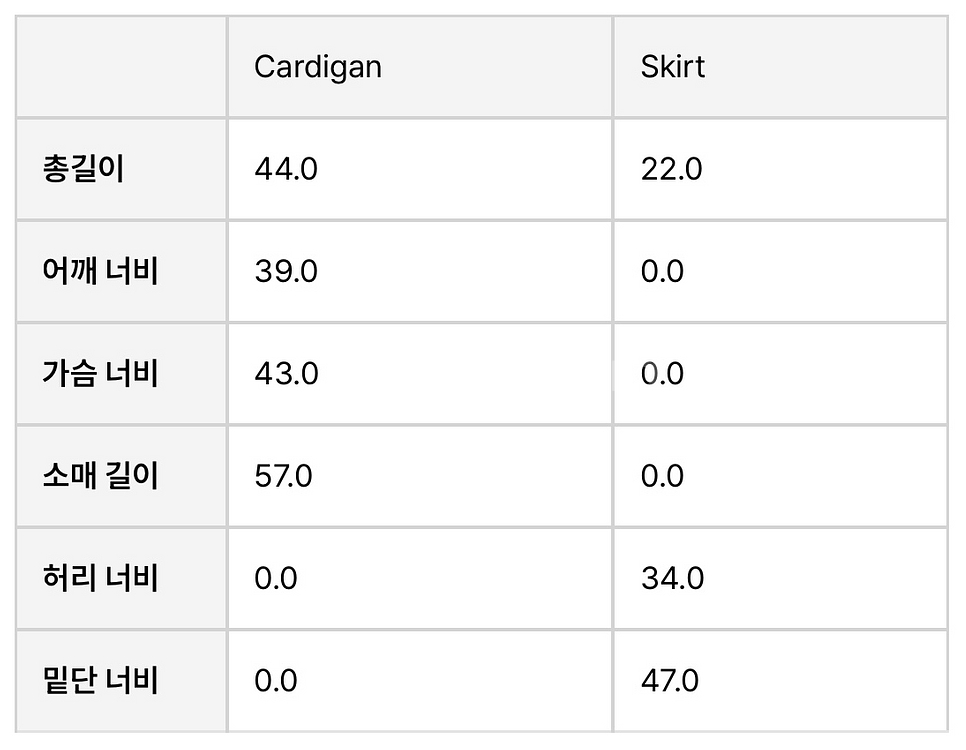The image size is (966, 750).
Task: Select the 소매 길이 row label
Action: 100,476
